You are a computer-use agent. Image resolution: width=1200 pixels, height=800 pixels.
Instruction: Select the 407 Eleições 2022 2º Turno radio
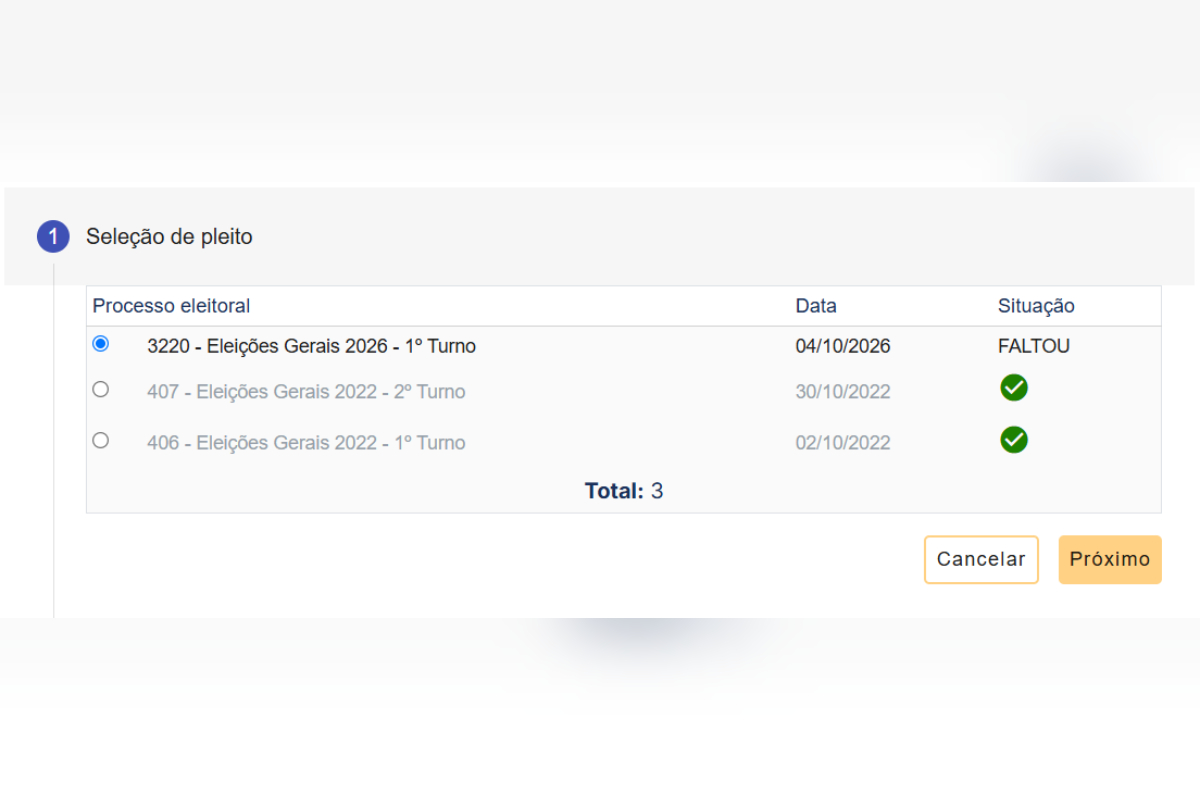100,389
